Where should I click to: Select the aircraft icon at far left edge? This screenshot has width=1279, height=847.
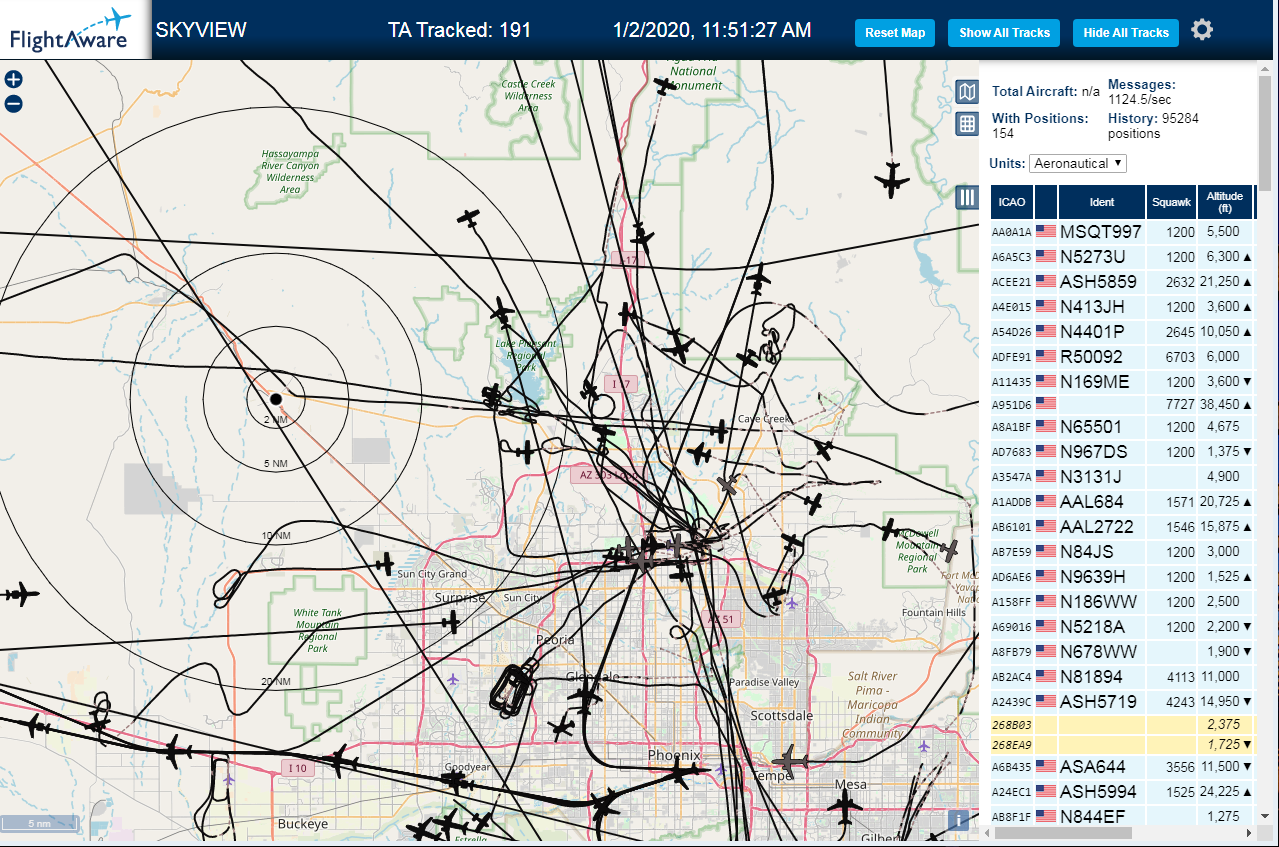click(20, 594)
